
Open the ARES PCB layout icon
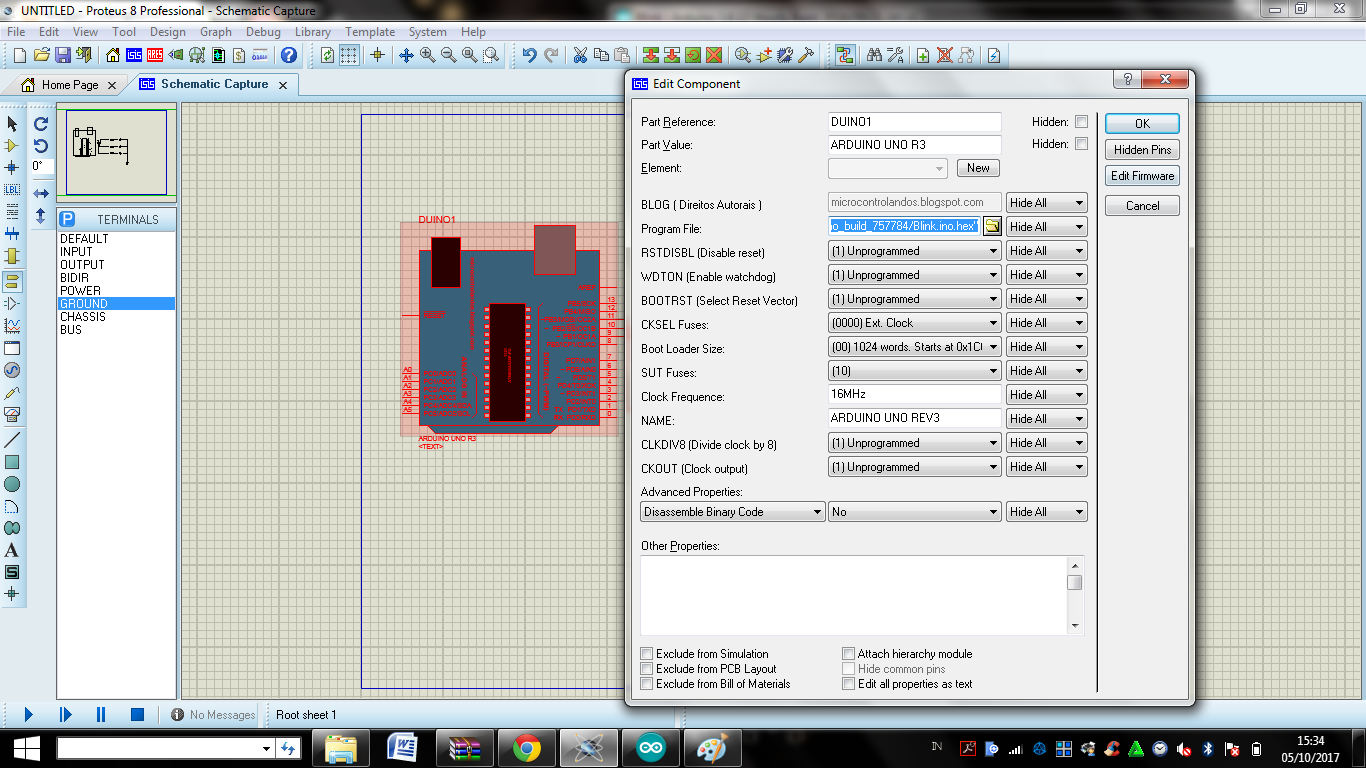pos(155,56)
